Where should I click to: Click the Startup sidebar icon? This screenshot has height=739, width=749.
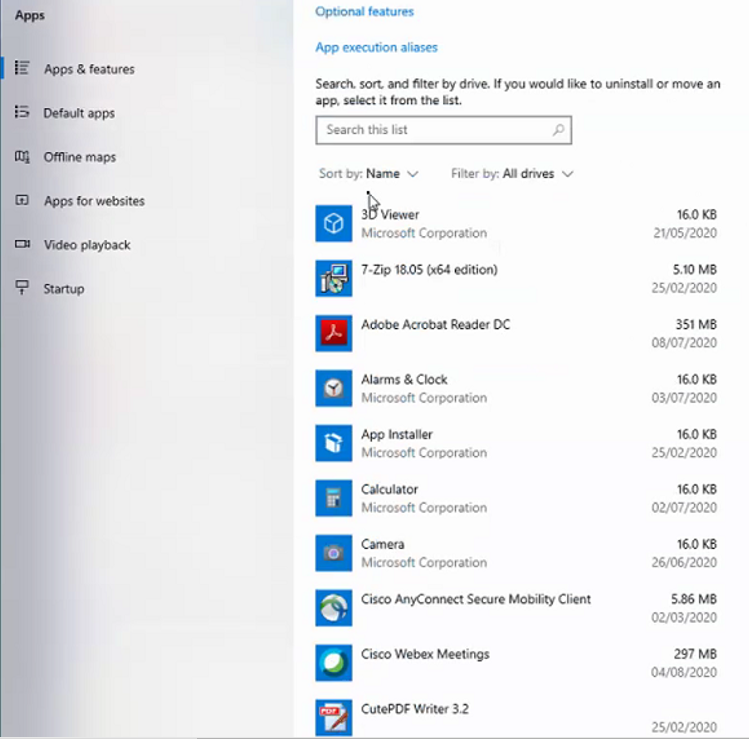(22, 288)
